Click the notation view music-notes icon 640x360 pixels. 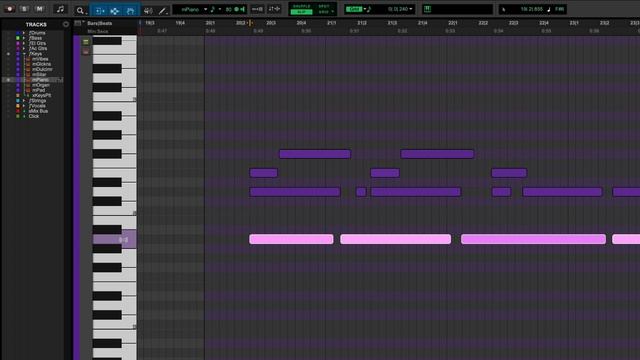60,9
